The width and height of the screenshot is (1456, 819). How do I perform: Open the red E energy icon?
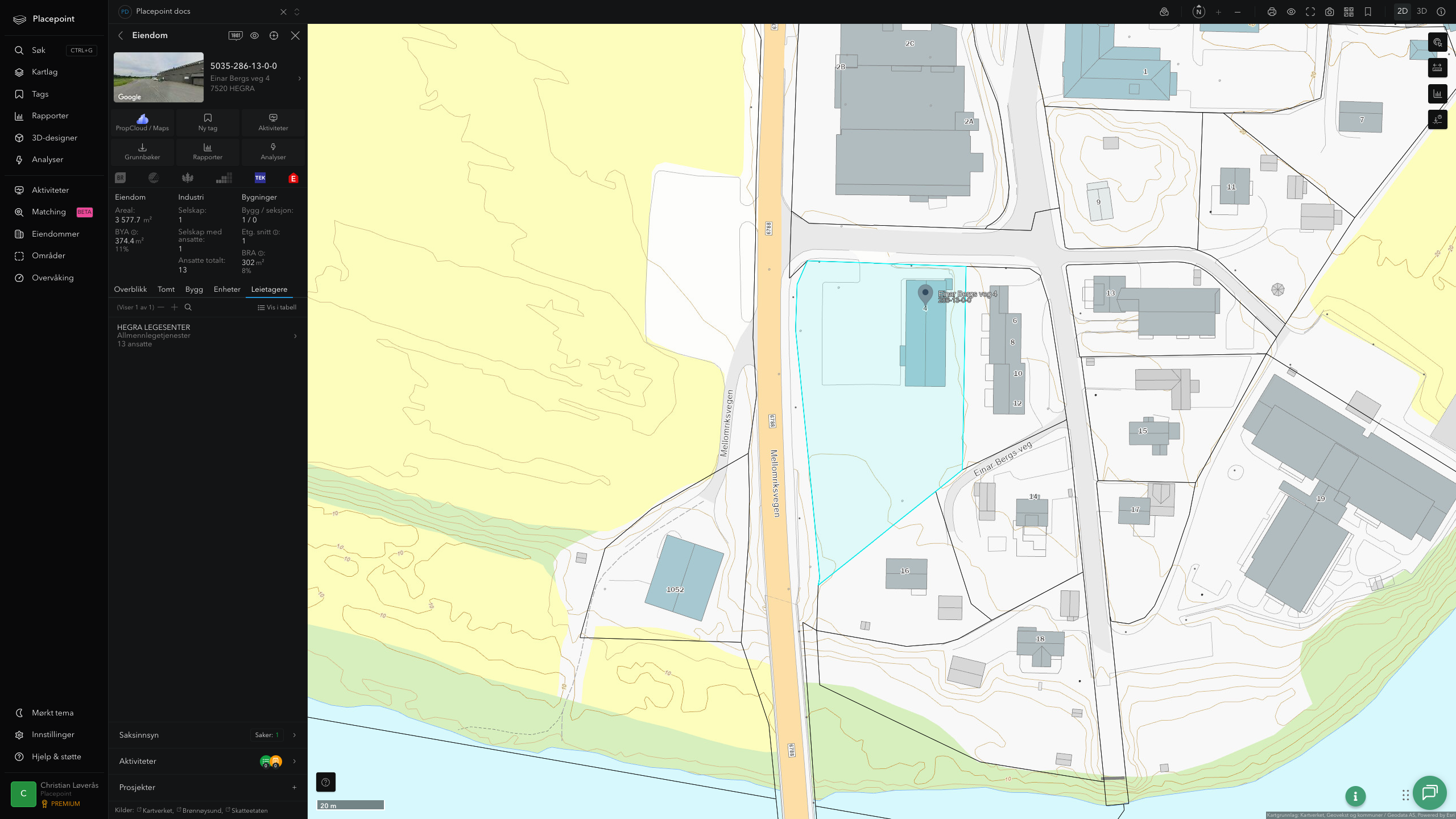coord(293,178)
